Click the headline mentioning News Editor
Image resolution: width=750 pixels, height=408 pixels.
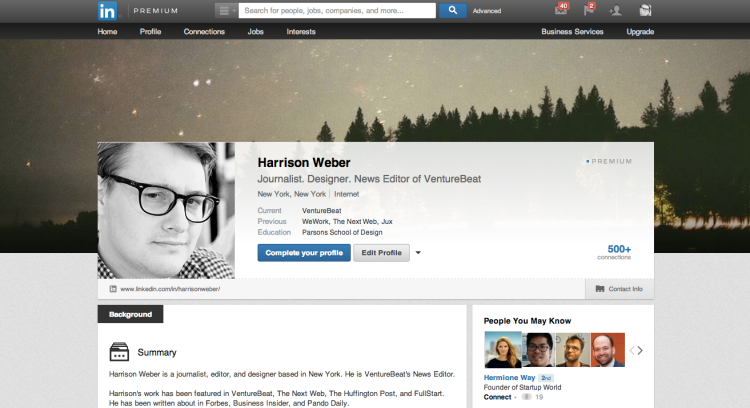pos(369,179)
